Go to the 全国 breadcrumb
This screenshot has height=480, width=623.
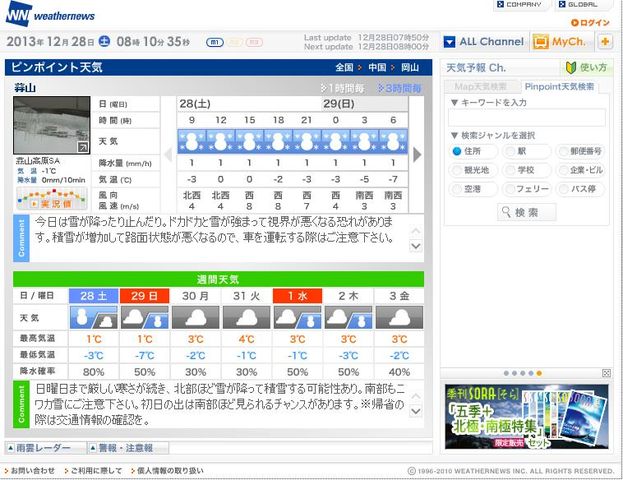pos(344,68)
